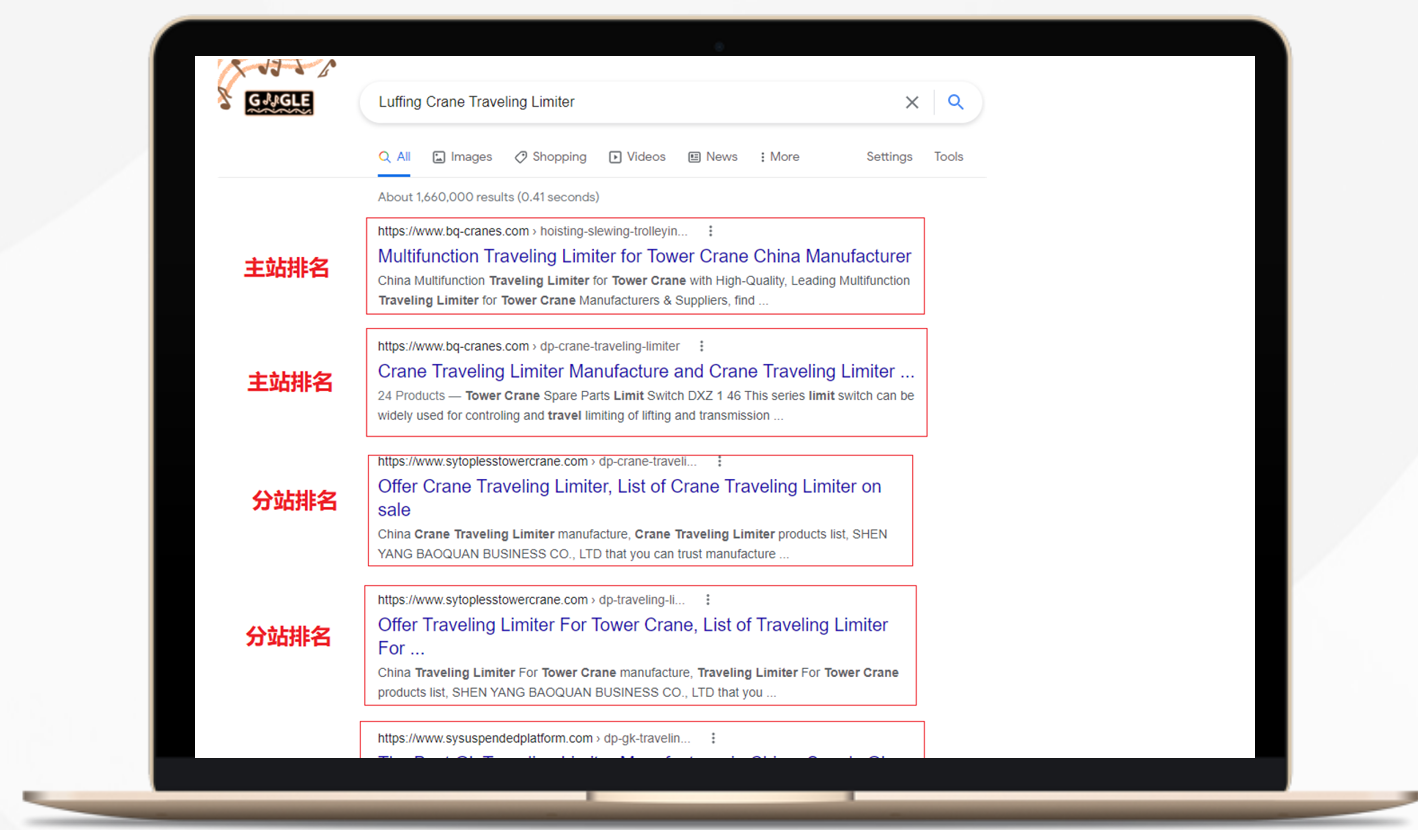Open Offer Crane Traveling Limiter result link
The width and height of the screenshot is (1418, 830).
click(629, 487)
